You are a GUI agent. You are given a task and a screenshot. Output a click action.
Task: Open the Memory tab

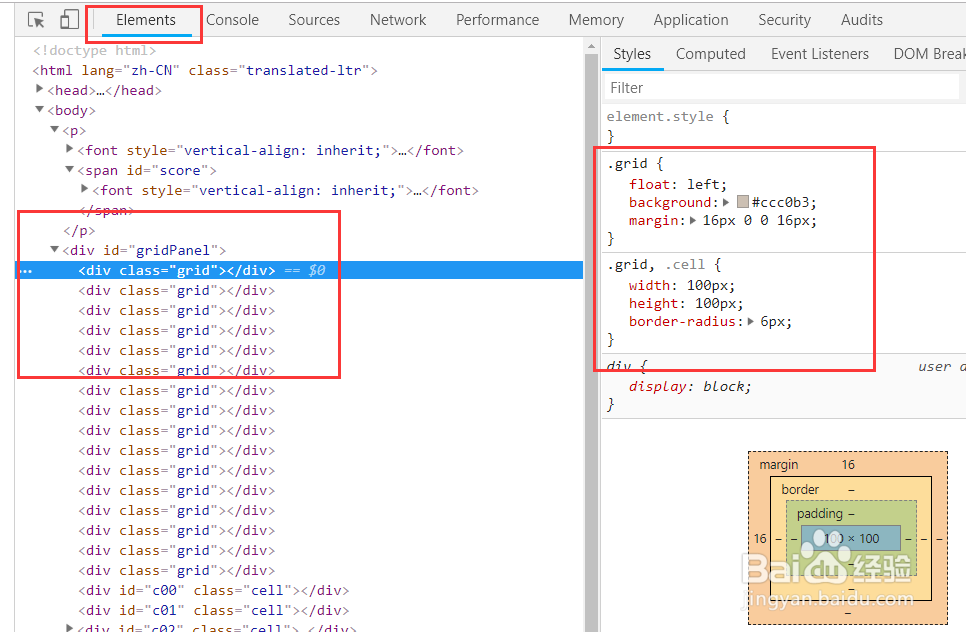pyautogui.click(x=596, y=20)
